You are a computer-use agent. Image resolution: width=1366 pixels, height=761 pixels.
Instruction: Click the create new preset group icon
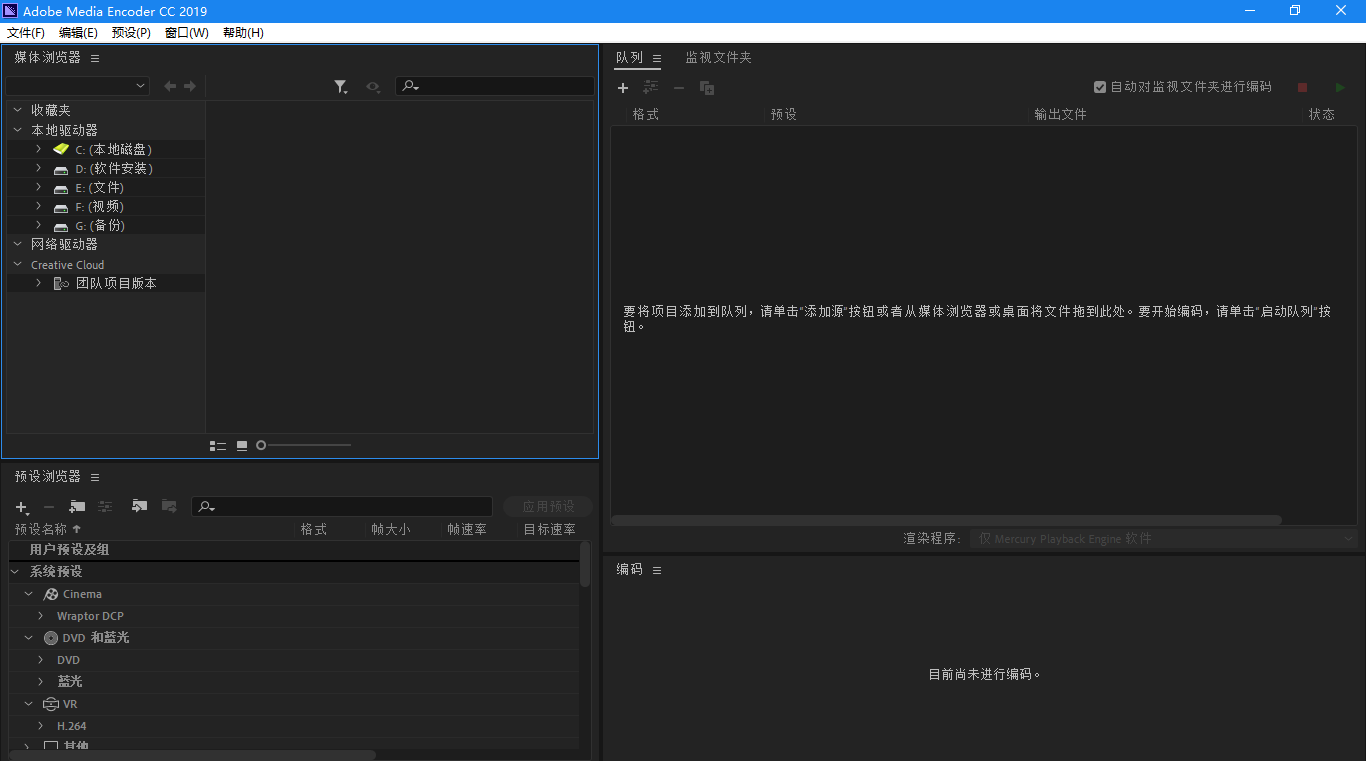coord(77,507)
